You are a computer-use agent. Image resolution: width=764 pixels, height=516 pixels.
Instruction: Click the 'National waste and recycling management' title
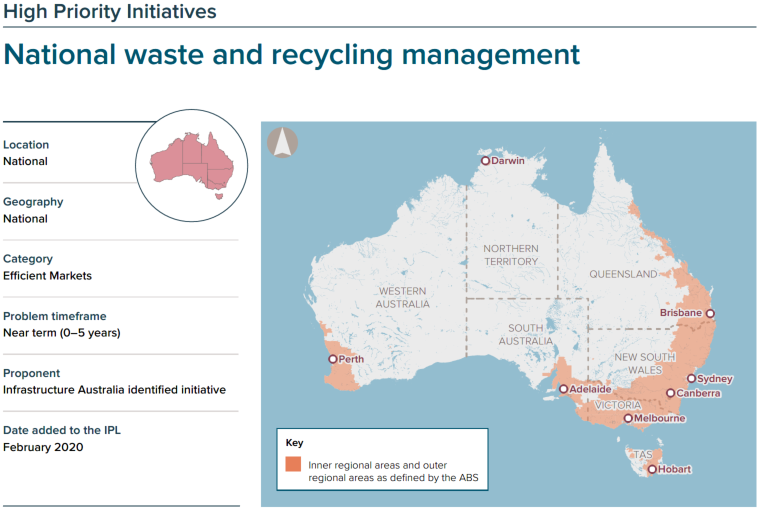click(291, 55)
